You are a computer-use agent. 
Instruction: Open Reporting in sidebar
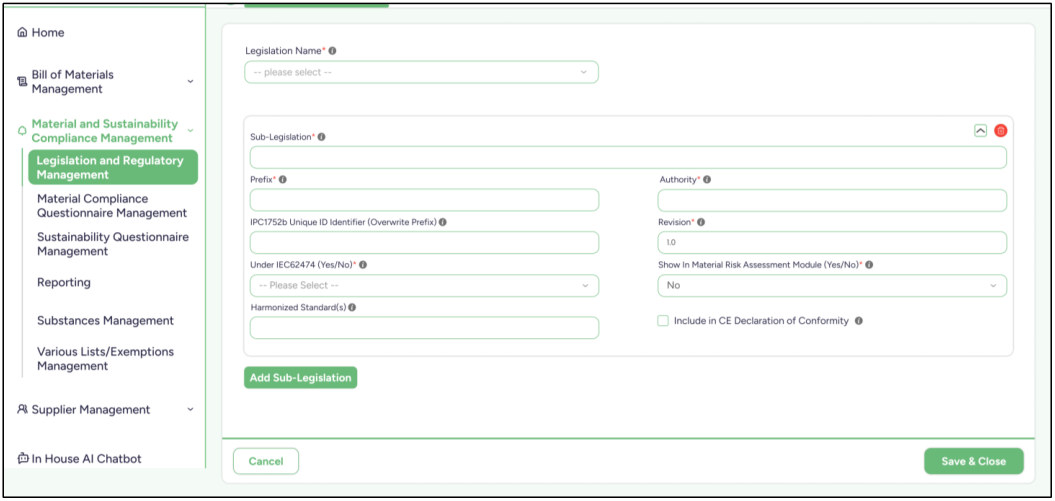[64, 282]
